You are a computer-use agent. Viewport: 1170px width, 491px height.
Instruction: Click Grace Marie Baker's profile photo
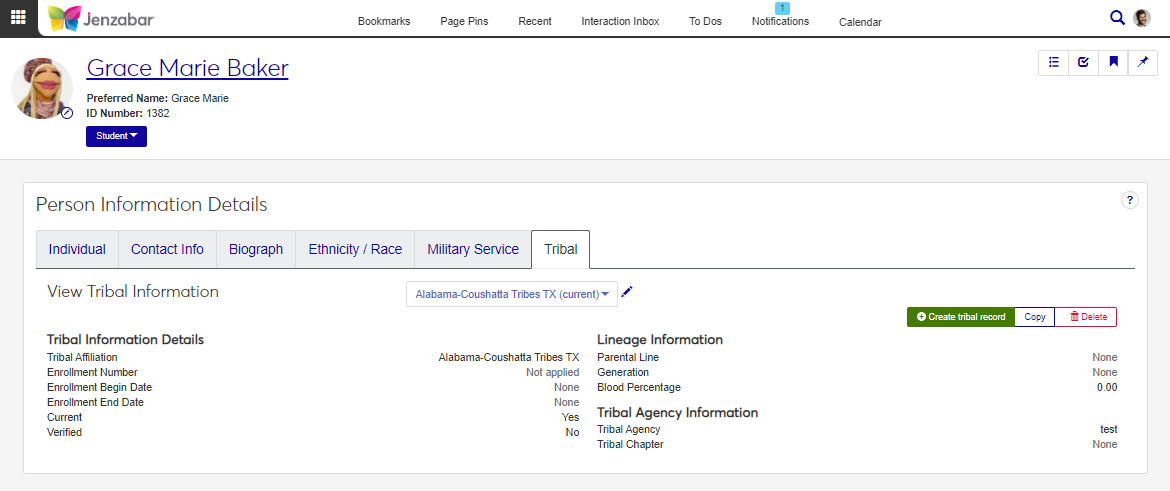(x=41, y=88)
